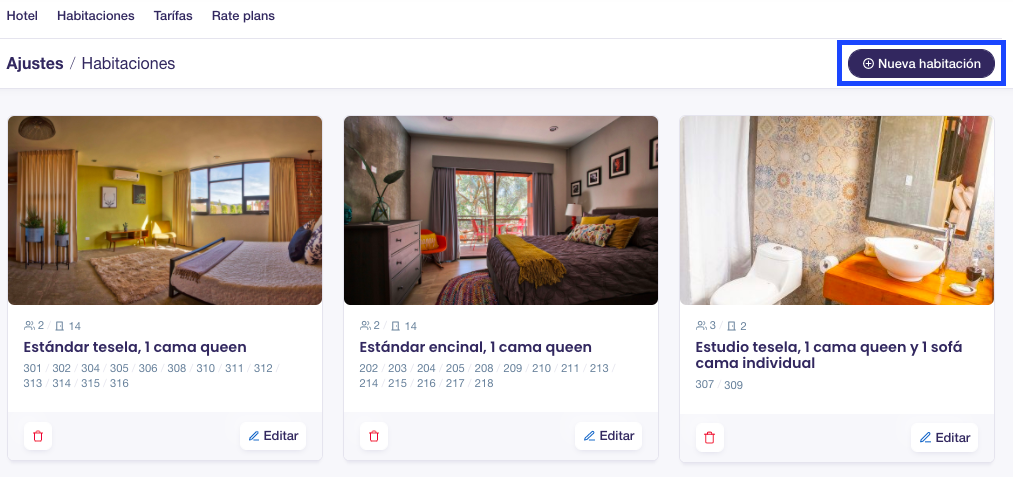Open the Estándar tesela bedroom photo
This screenshot has width=1013, height=477.
coord(165,210)
